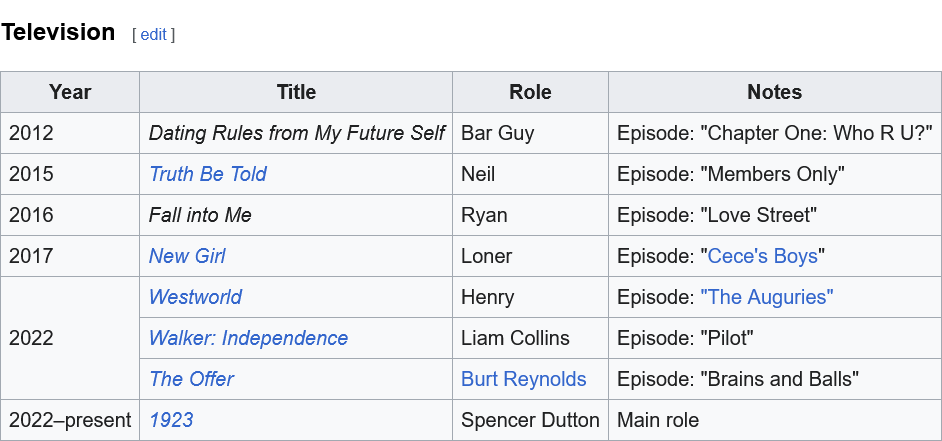The height and width of the screenshot is (441, 942).
Task: Click the Spencer Dutton role cell
Action: 530,420
